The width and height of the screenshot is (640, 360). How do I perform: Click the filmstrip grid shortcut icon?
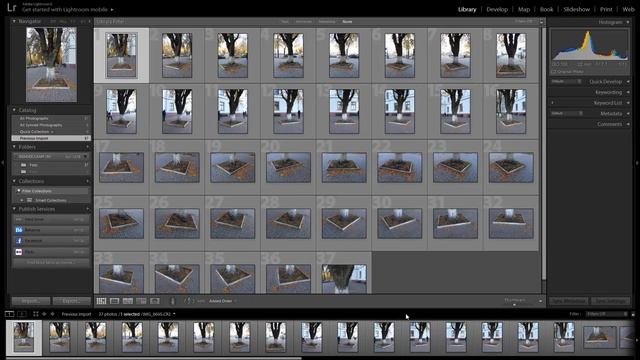pos(36,314)
